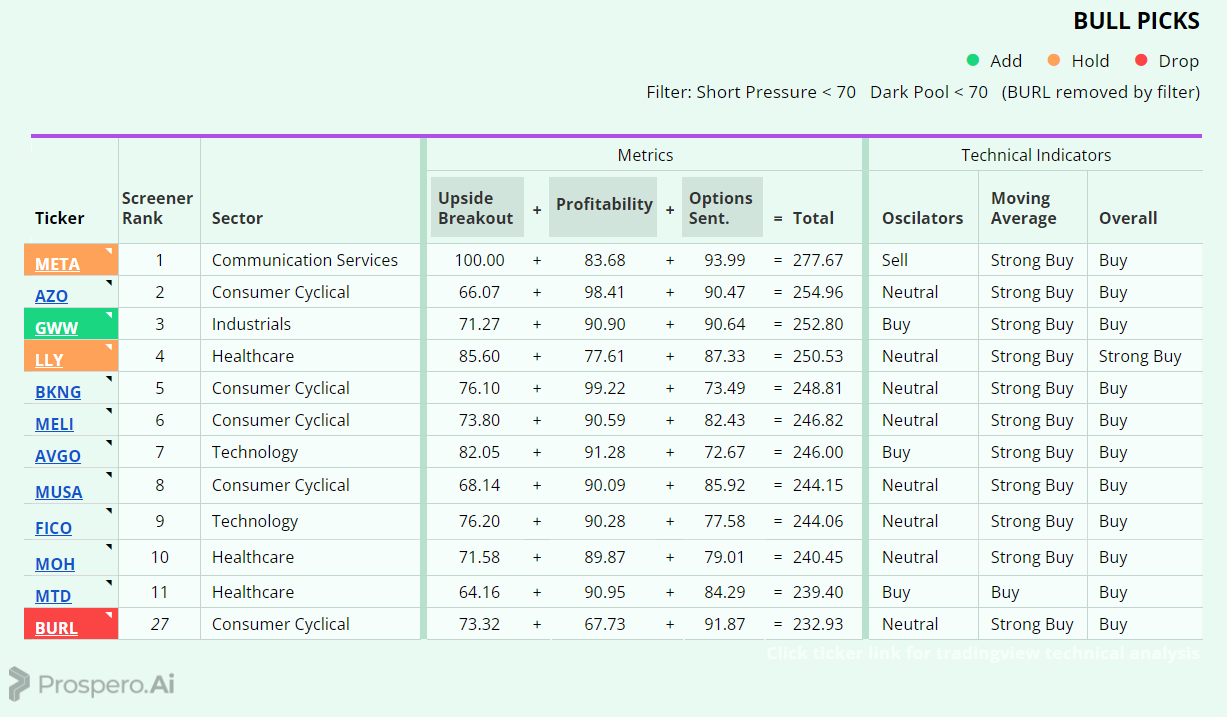The image size is (1227, 717).
Task: Click the red Drop legend dot
Action: [x=1142, y=60]
